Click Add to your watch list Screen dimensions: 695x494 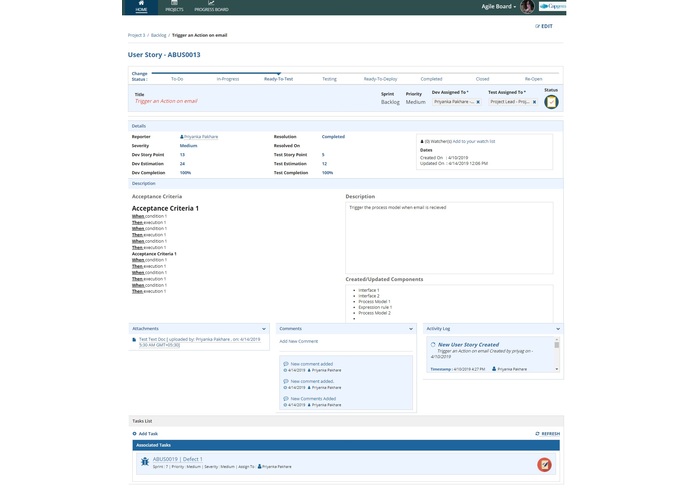473,141
